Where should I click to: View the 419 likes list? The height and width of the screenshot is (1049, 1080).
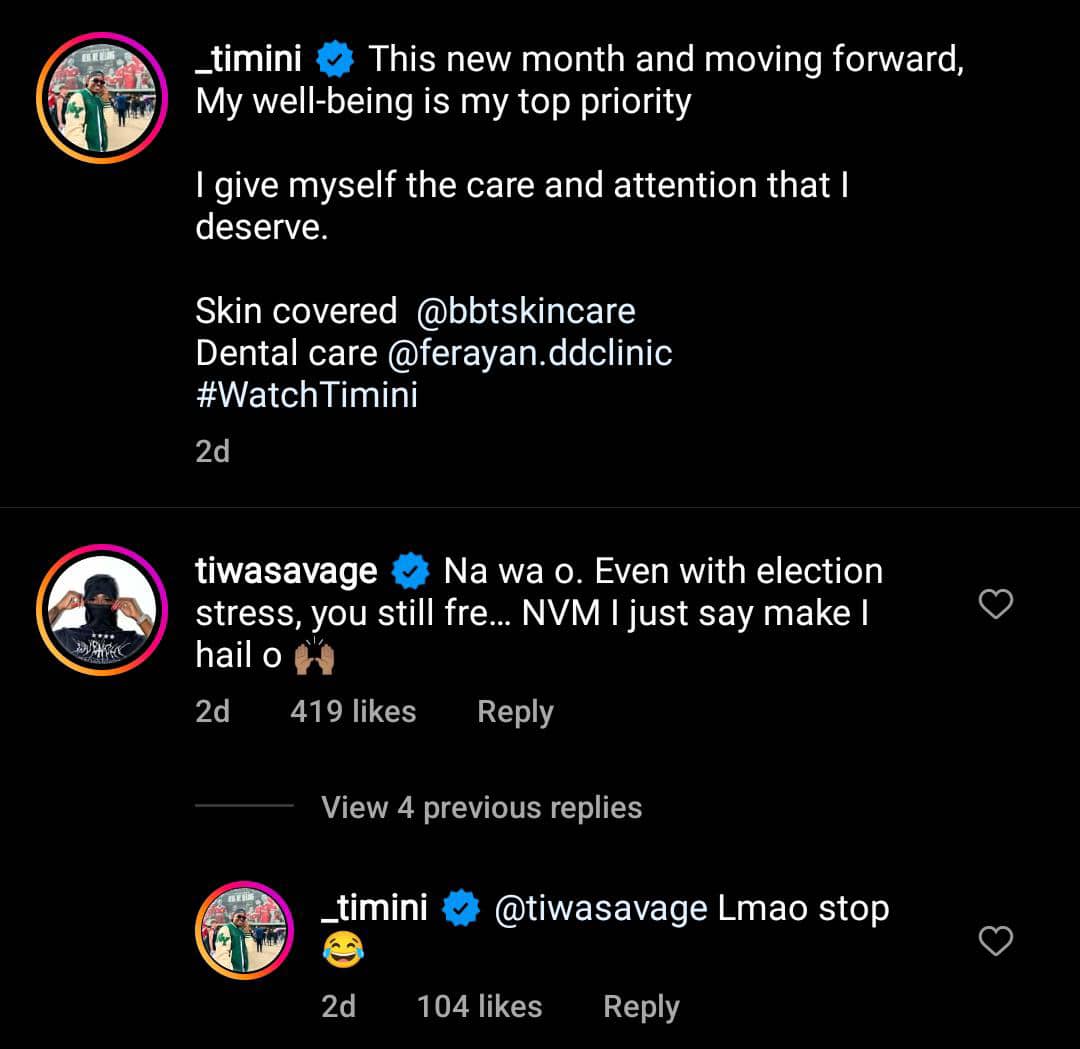(352, 712)
